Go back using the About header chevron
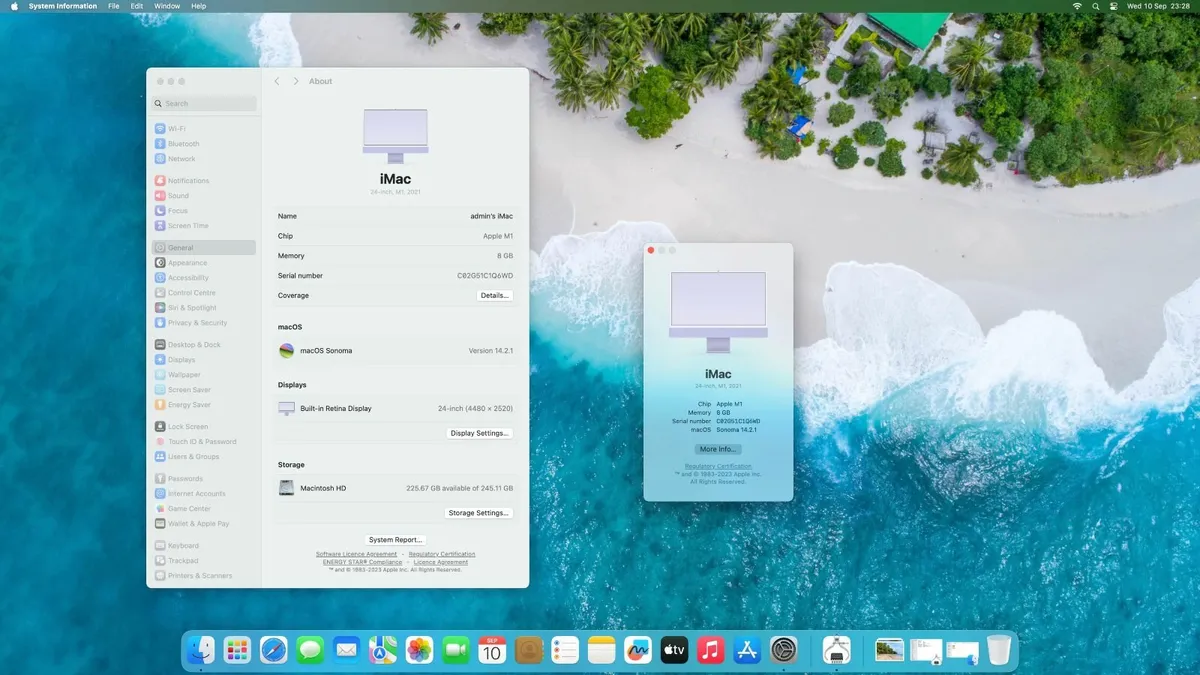Screen dimensions: 1200x675 277,81
